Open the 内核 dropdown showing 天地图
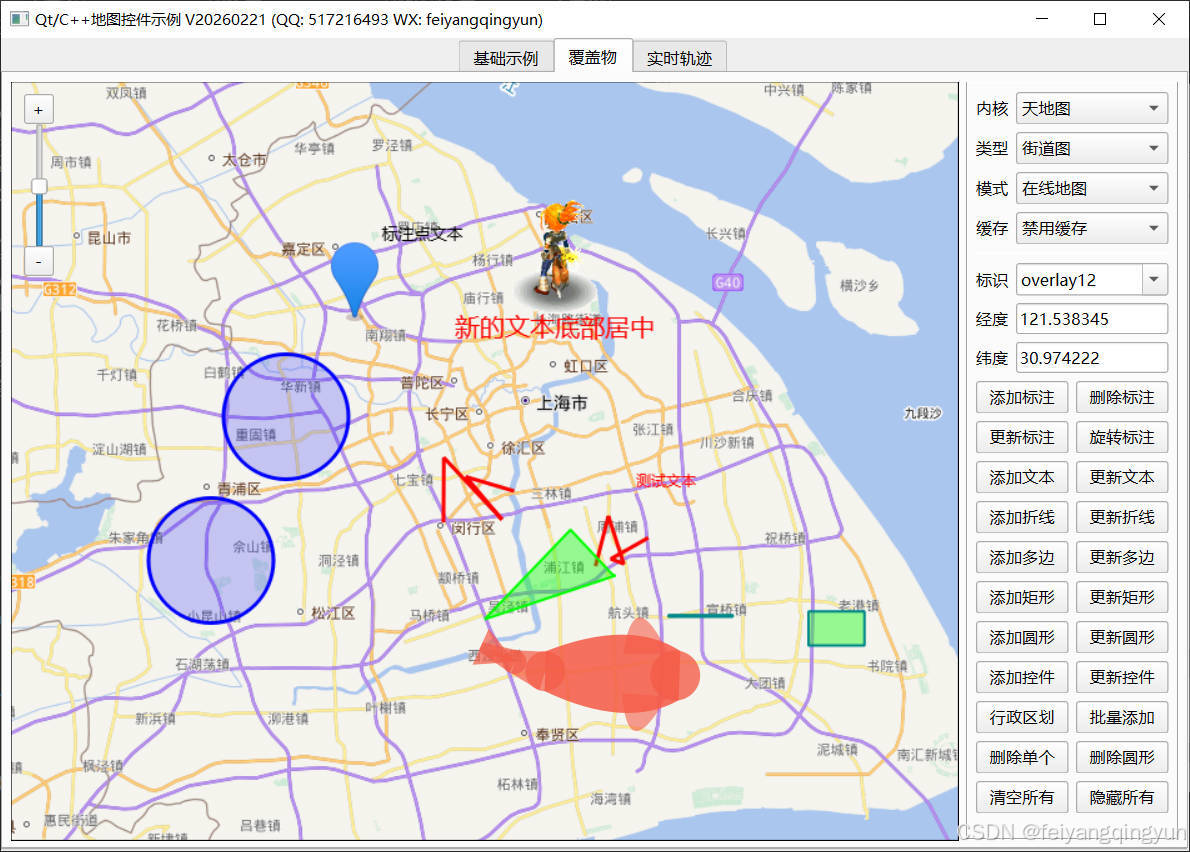Screen dimensions: 1190x852 1091,108
